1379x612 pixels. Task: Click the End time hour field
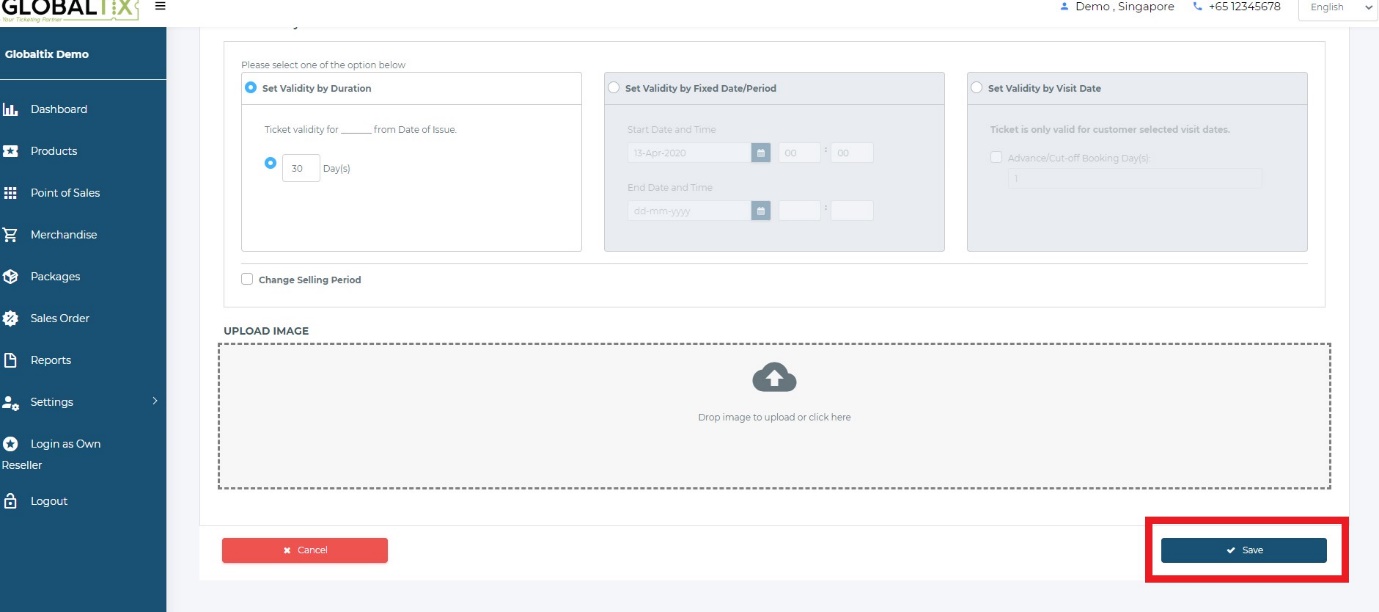[800, 211]
